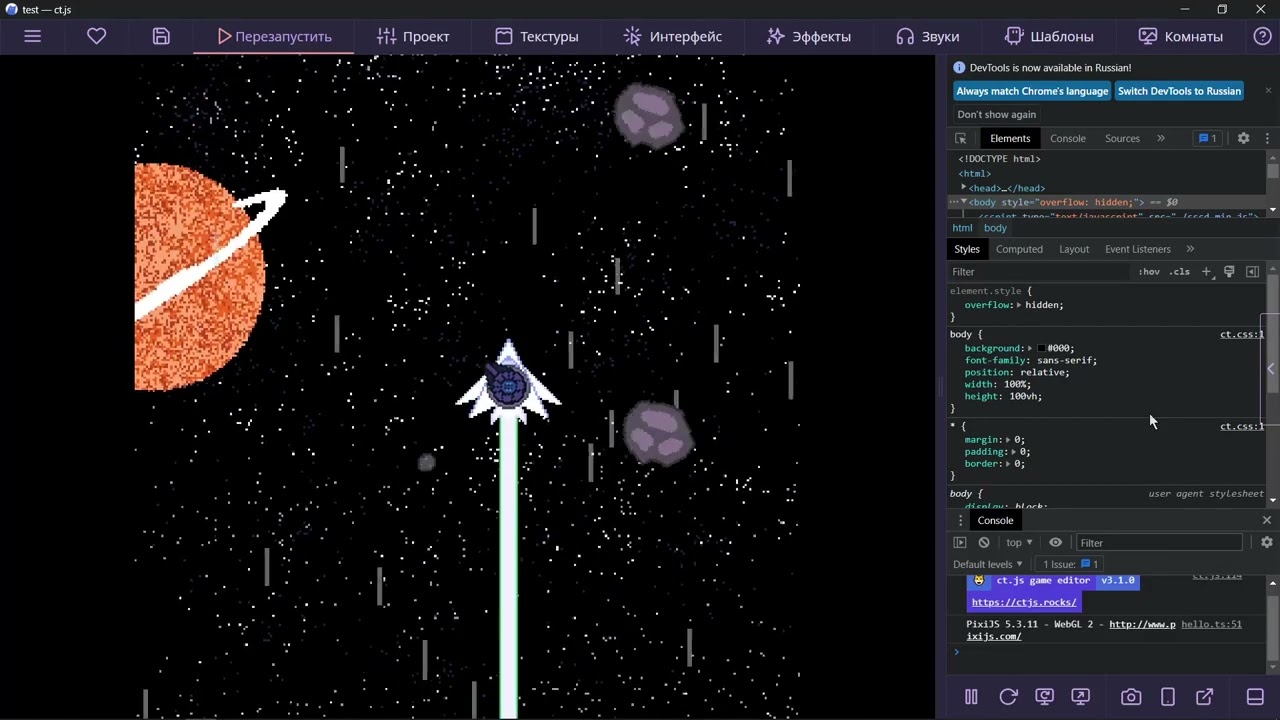Show more style subtabs with the chevrons
1280x720 pixels.
tap(1190, 249)
